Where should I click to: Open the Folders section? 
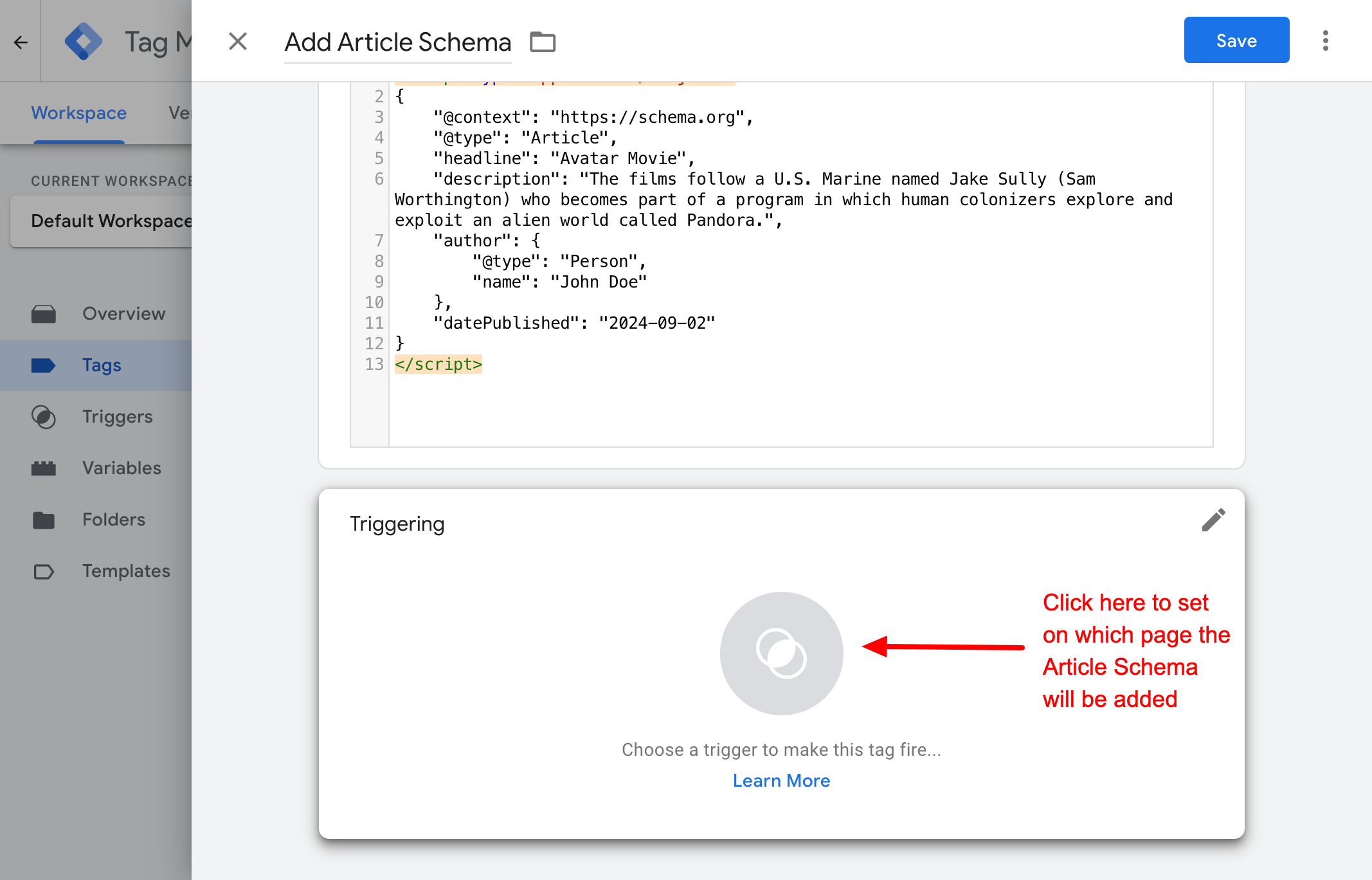coord(114,519)
